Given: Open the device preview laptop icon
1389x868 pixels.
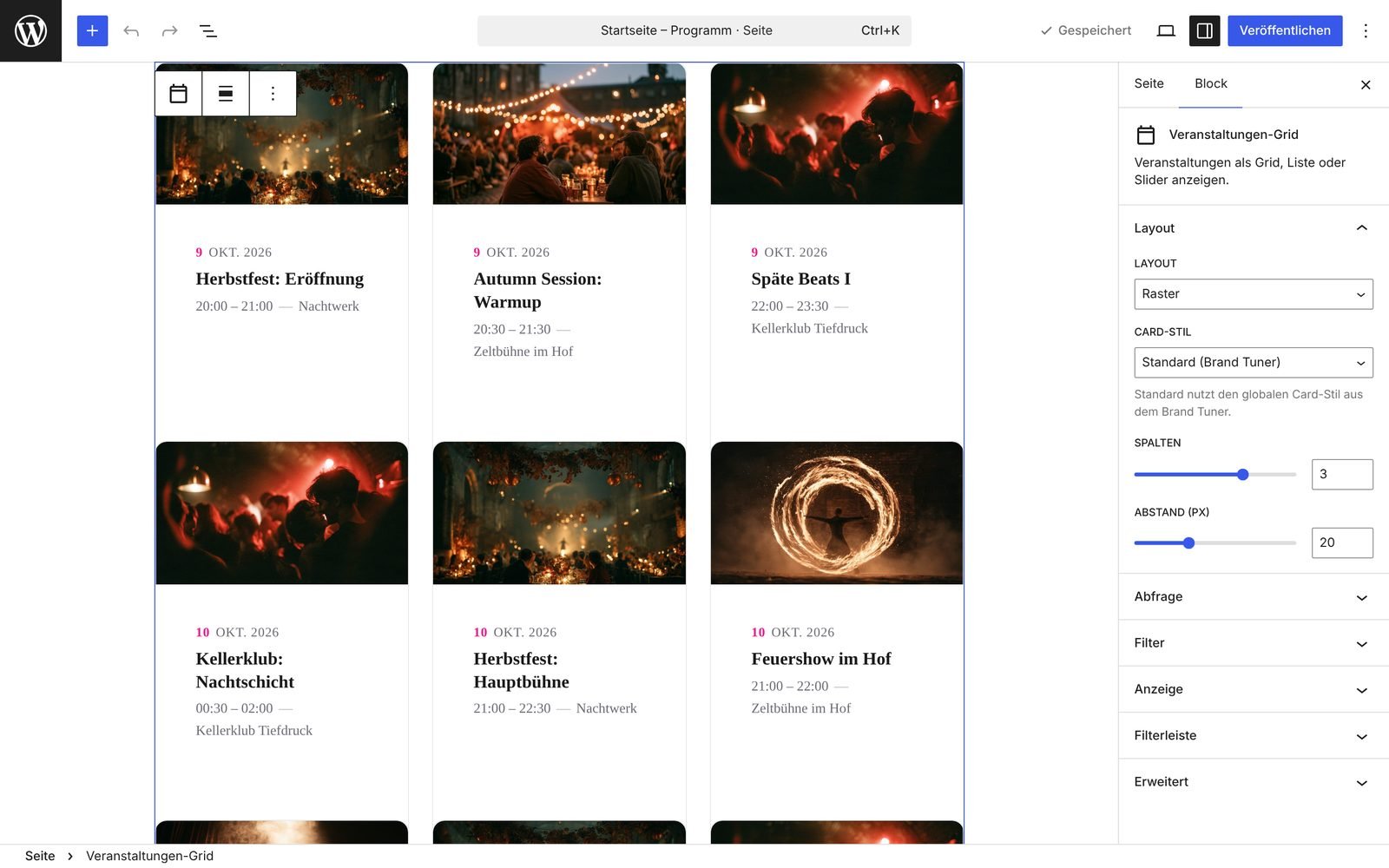Looking at the screenshot, I should [1166, 30].
